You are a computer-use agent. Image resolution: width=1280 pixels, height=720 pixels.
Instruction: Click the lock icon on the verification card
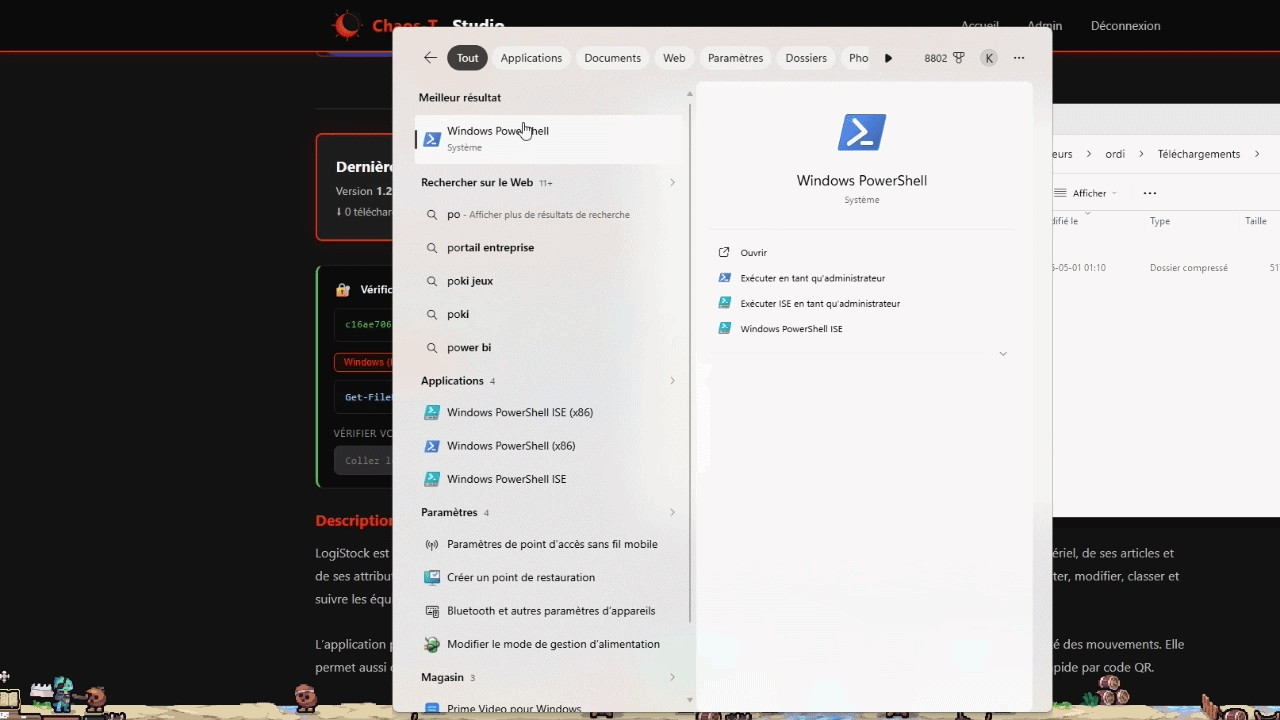[x=343, y=290]
